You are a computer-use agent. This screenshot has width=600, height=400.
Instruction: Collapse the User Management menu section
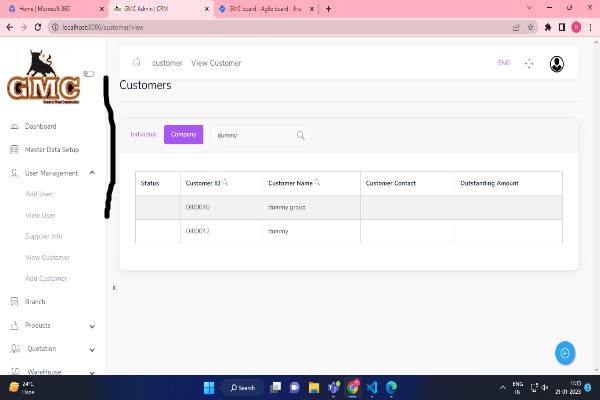pyautogui.click(x=92, y=173)
